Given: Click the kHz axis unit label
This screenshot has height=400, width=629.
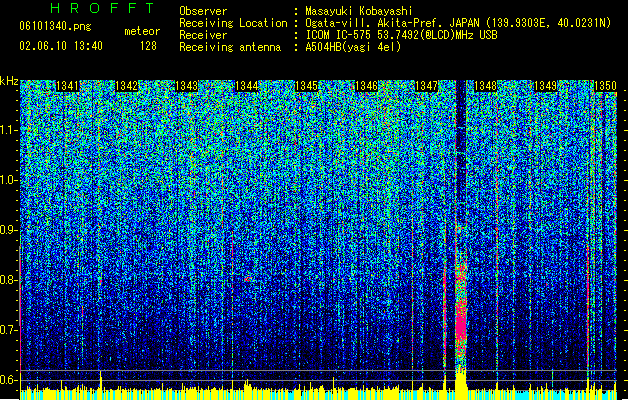Looking at the screenshot, I should [x=9, y=81].
